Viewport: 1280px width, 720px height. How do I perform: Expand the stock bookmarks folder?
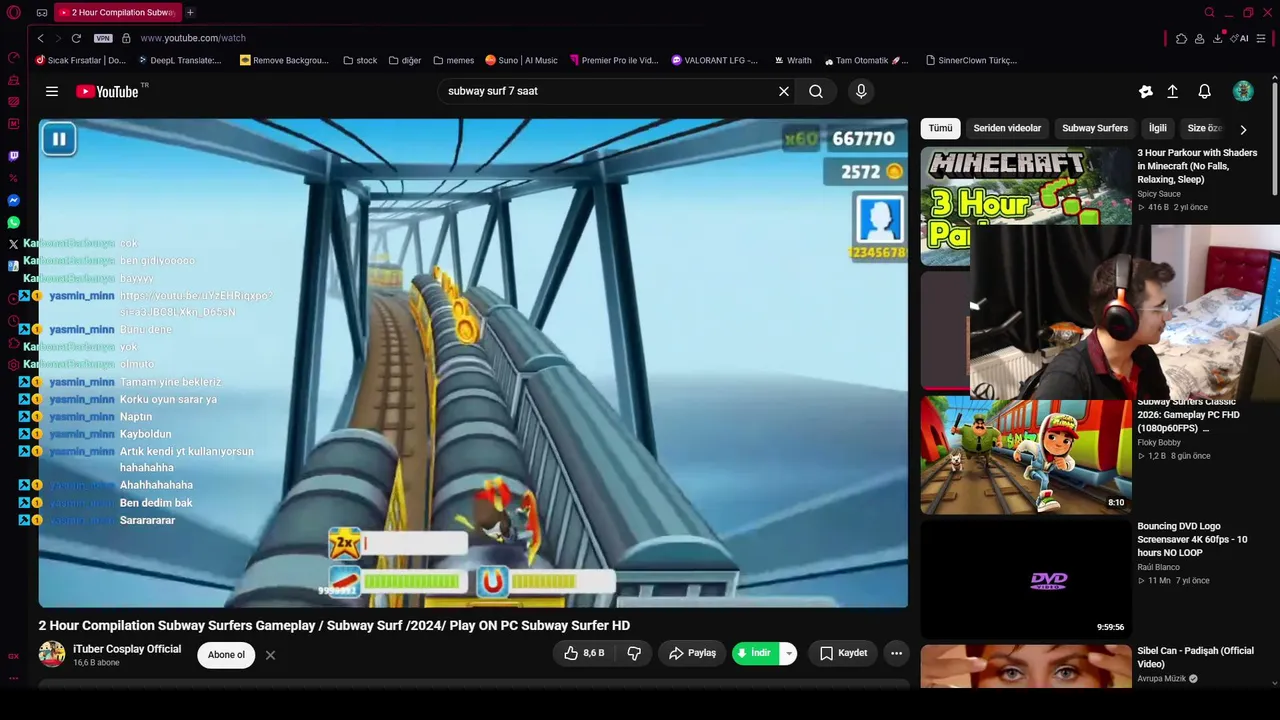[360, 60]
